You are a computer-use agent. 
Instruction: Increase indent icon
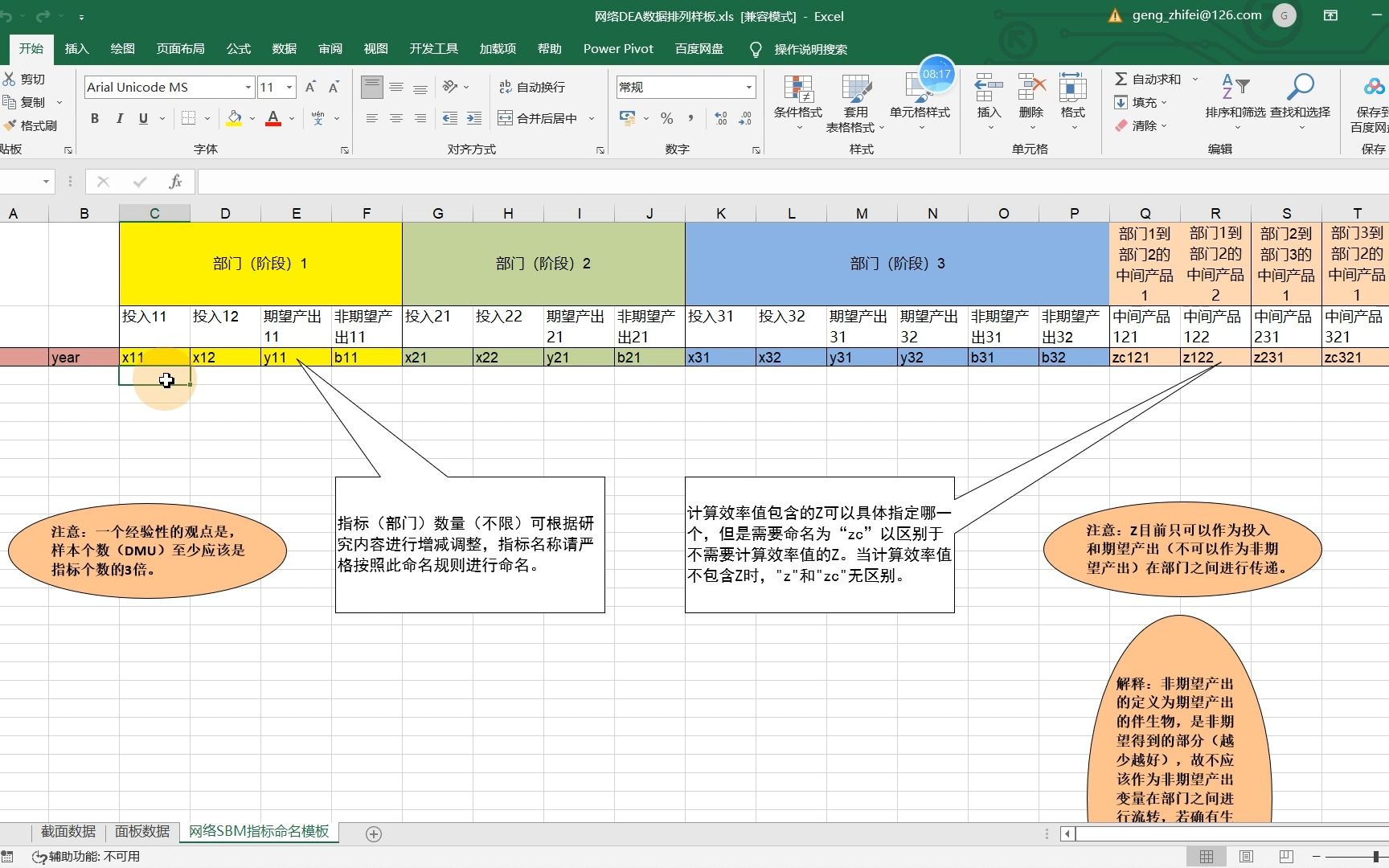pyautogui.click(x=474, y=118)
